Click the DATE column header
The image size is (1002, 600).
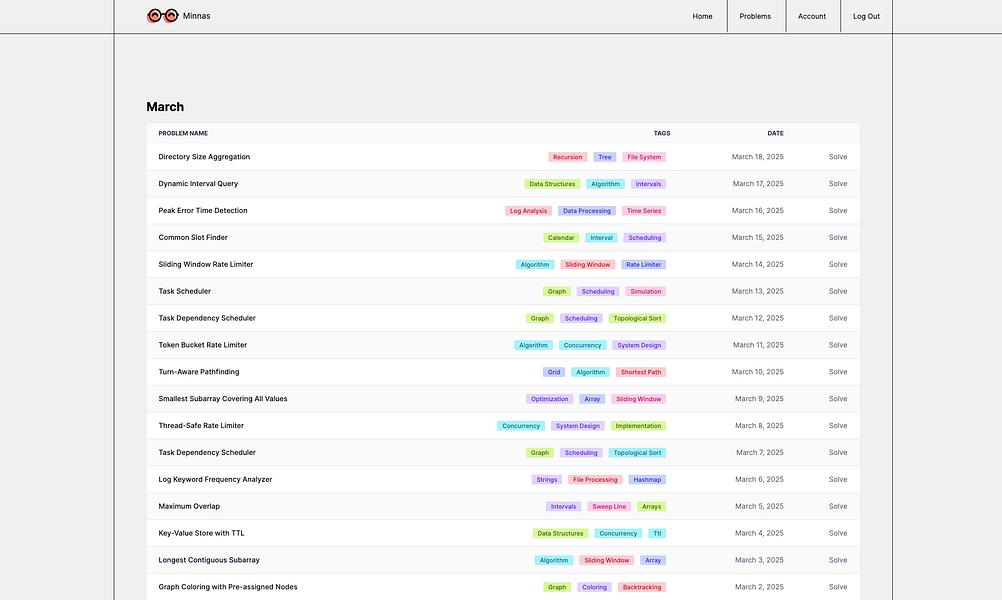click(x=775, y=134)
